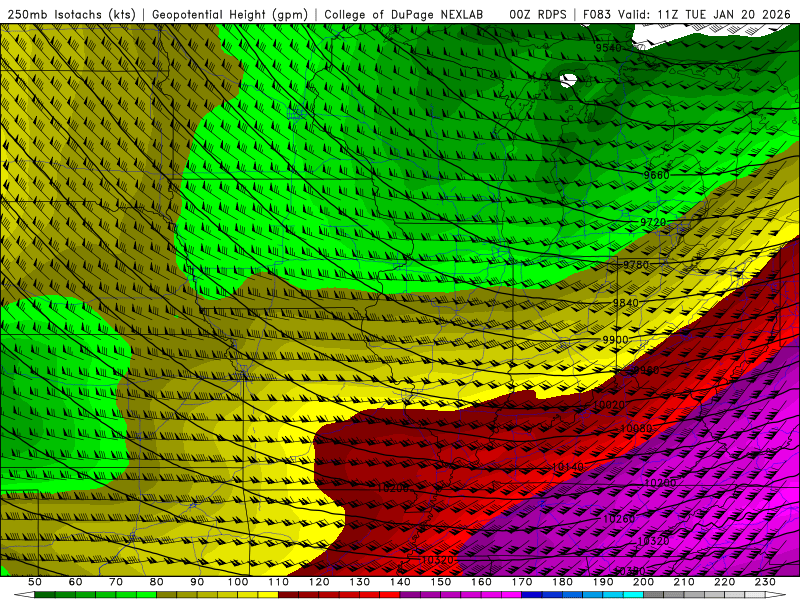Screen dimensions: 800x600
Task: Click the 10020 contour label
Action: tap(609, 405)
